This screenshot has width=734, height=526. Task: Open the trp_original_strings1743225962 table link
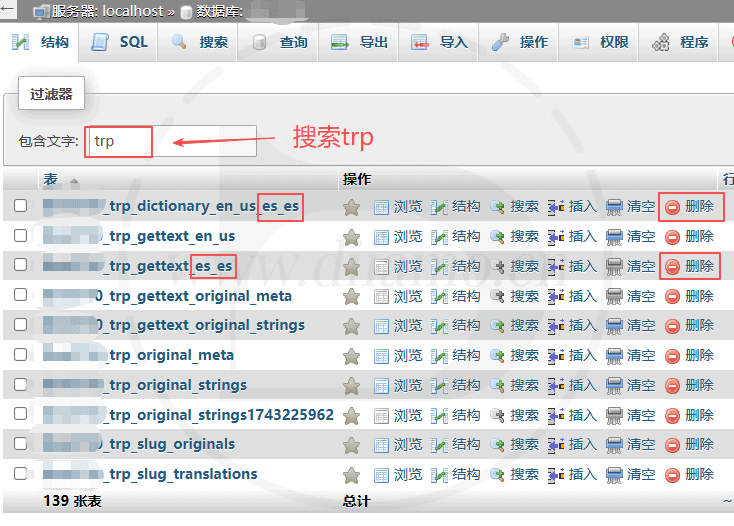point(220,415)
